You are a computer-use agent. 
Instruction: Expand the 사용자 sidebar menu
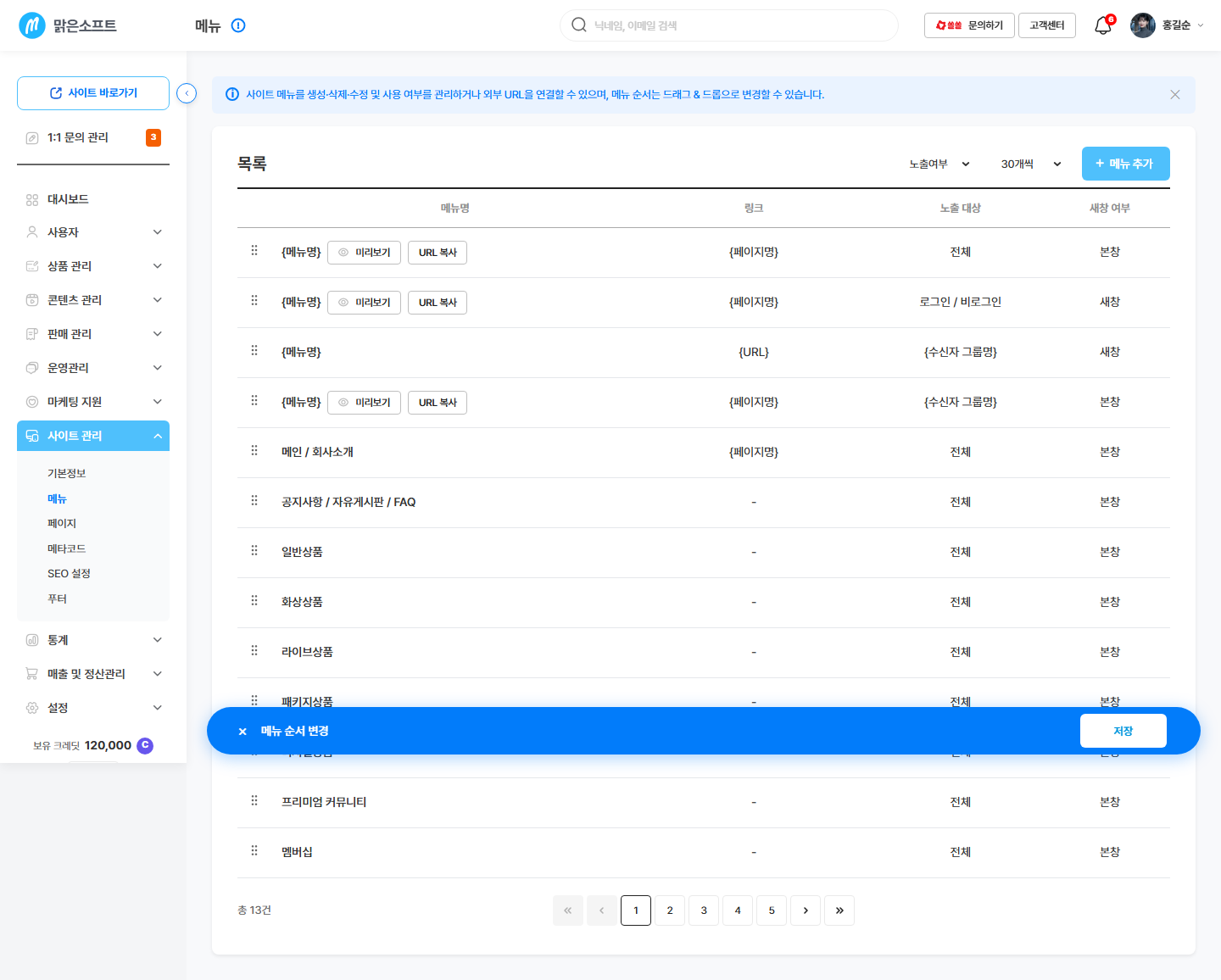(93, 232)
